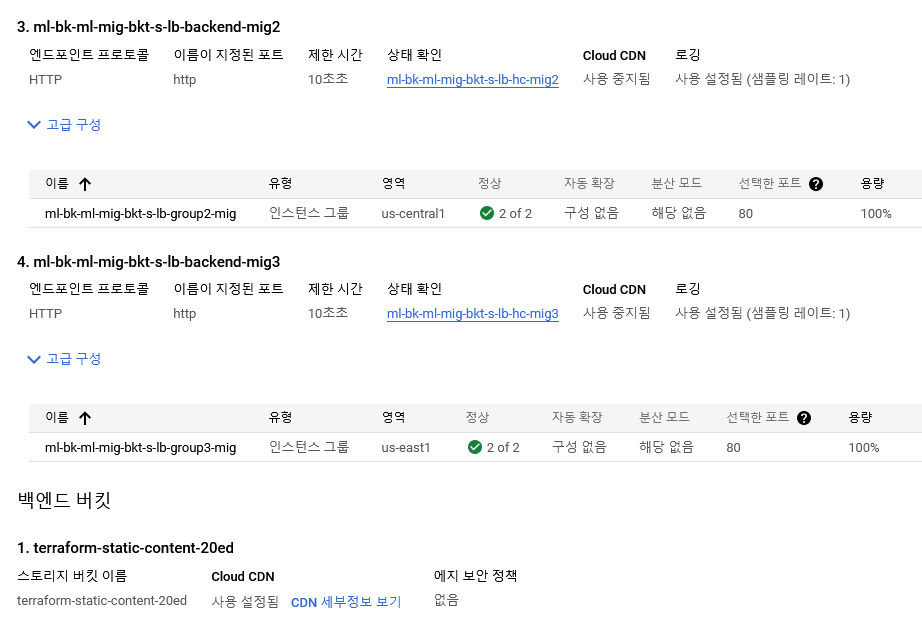Click the sort arrow beside 이름 in mig2 table
The height and width of the screenshot is (628, 922).
(x=84, y=184)
